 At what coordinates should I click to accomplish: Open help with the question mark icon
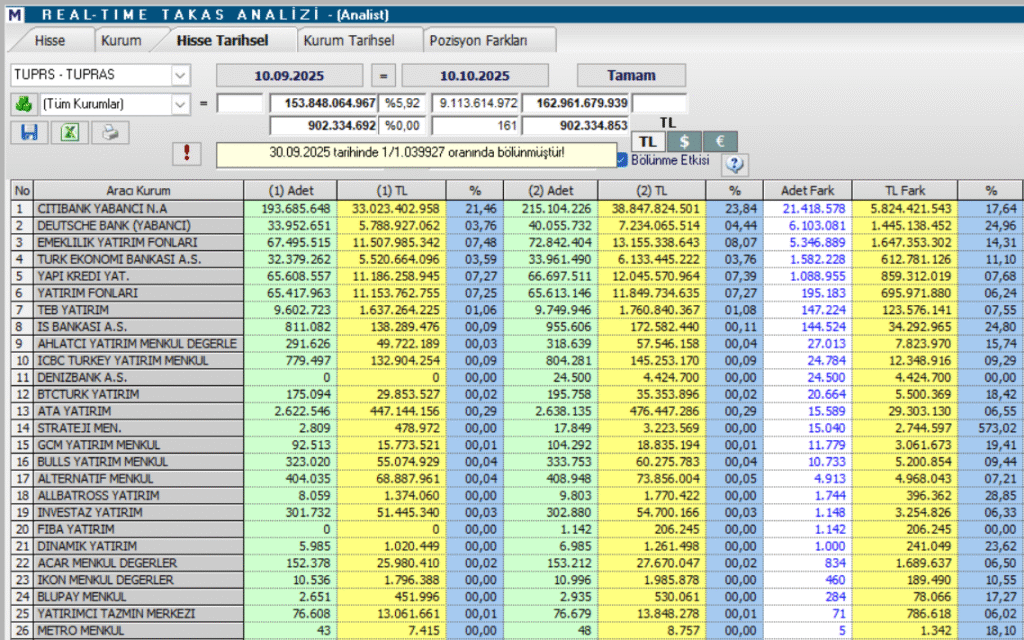735,164
